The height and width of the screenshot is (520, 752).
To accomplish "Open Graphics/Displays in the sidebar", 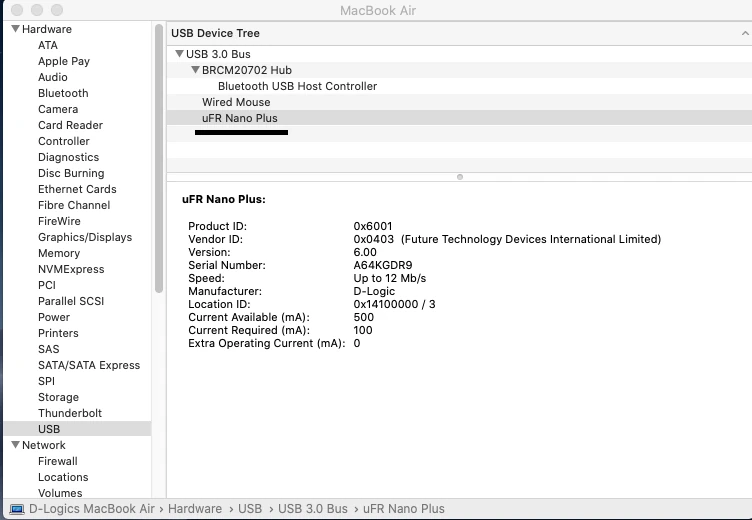I will 85,237.
